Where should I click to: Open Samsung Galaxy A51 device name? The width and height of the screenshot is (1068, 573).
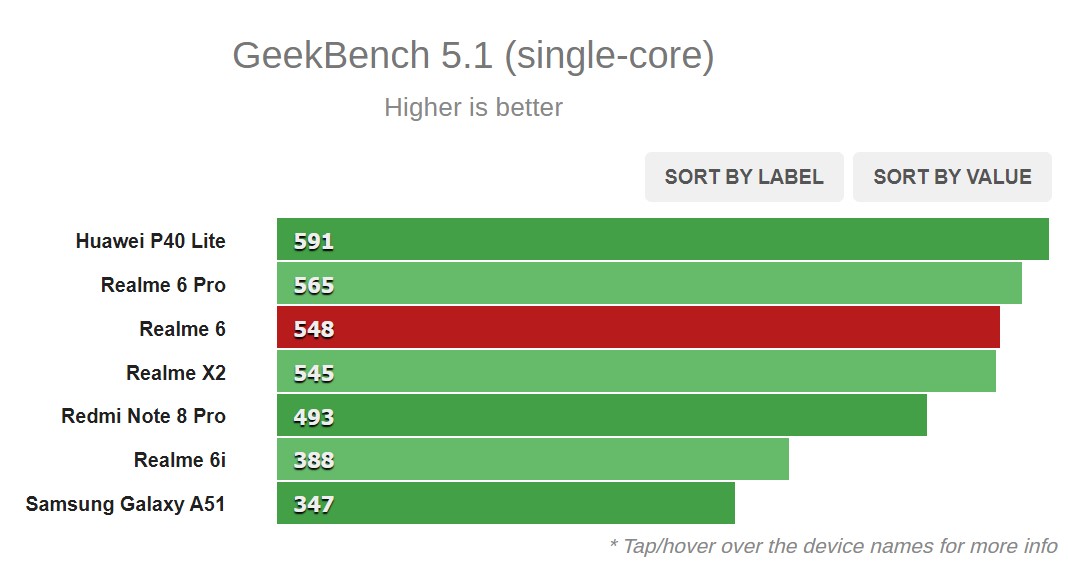pyautogui.click(x=125, y=504)
